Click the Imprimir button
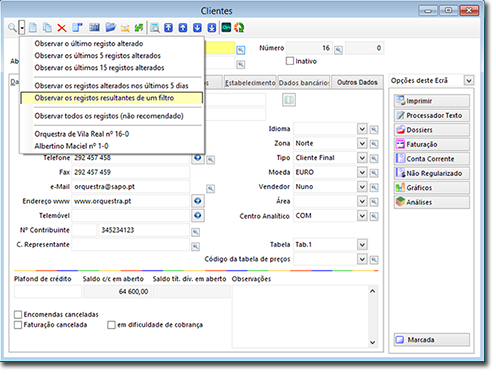Screen dimensions: 496x375 point(432,101)
